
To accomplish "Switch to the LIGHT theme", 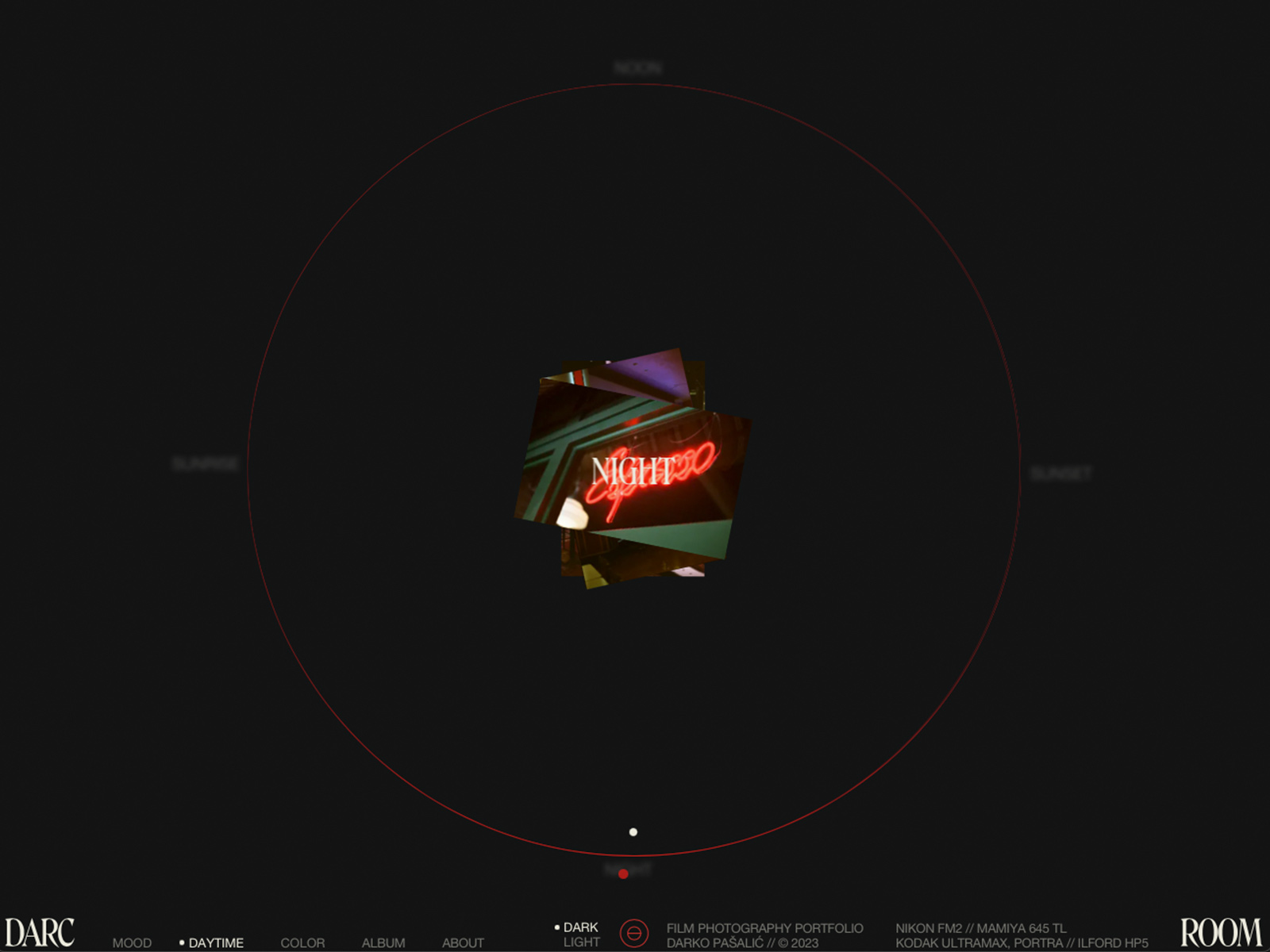I will click(581, 942).
